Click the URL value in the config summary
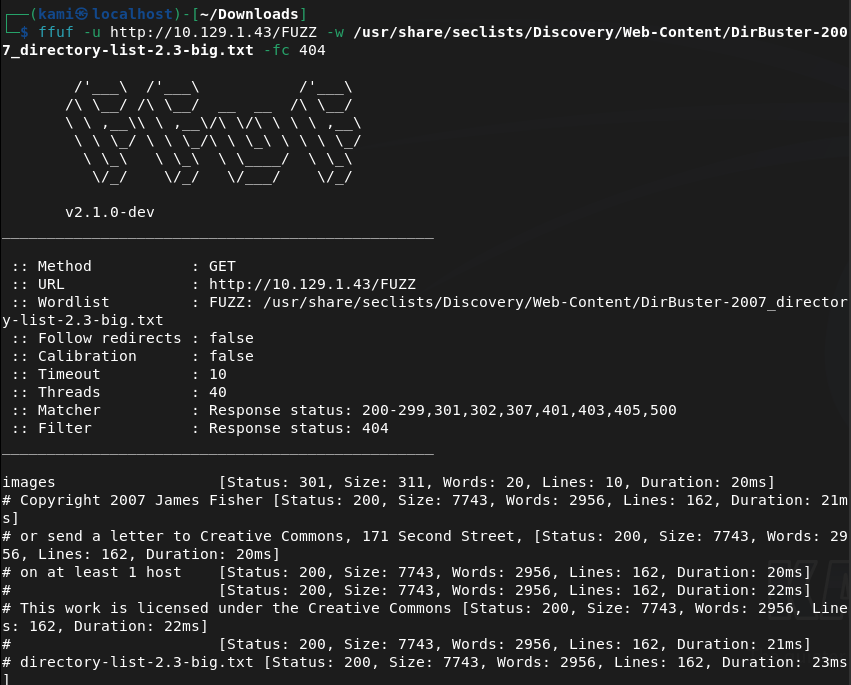The image size is (851, 685). [311, 284]
